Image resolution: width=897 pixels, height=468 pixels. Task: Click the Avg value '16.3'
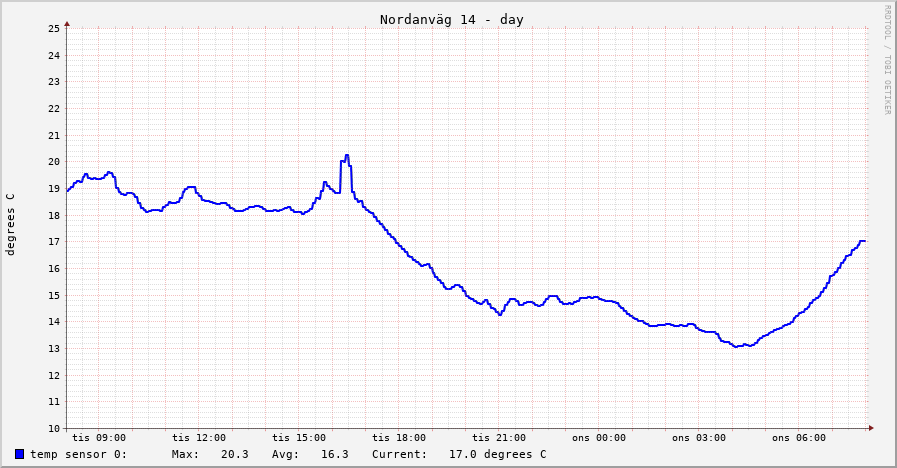(335, 454)
